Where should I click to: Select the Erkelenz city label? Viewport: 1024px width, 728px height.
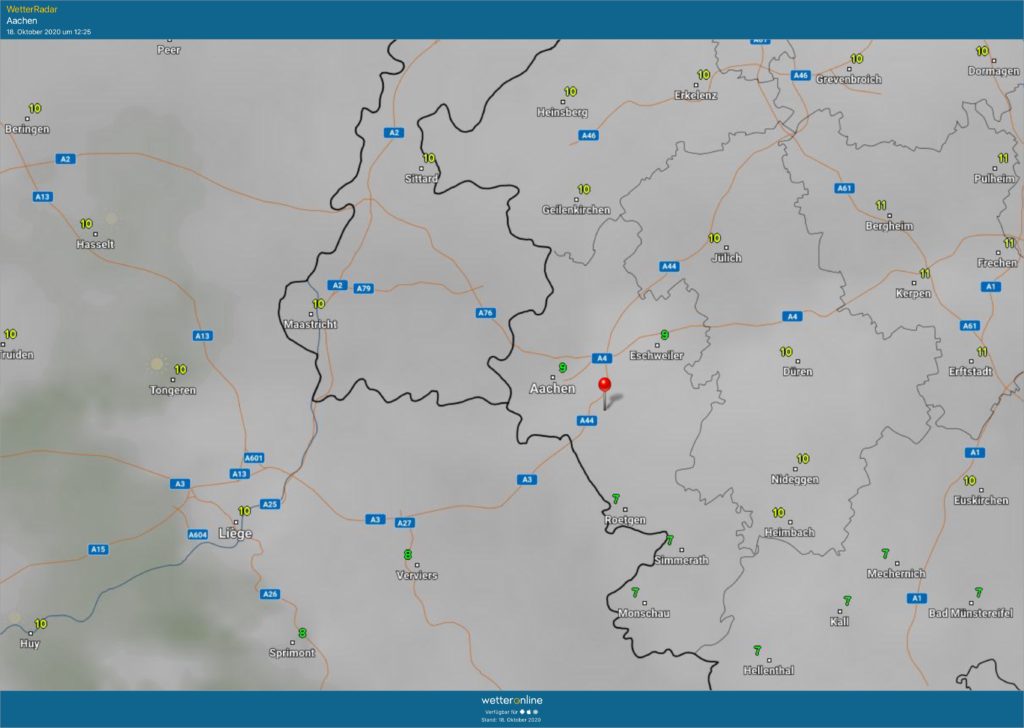pos(696,95)
